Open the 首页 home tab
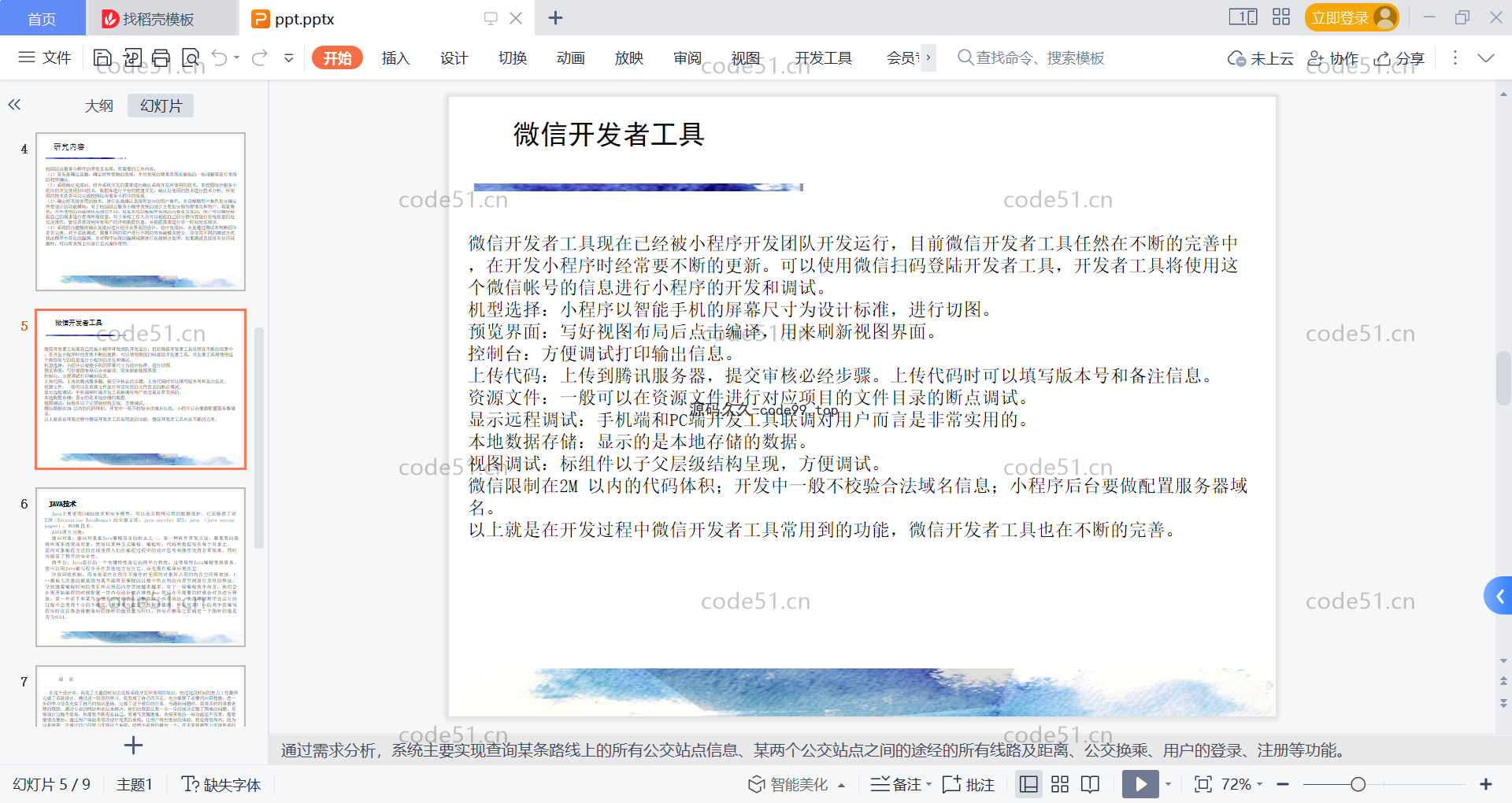 [42, 18]
